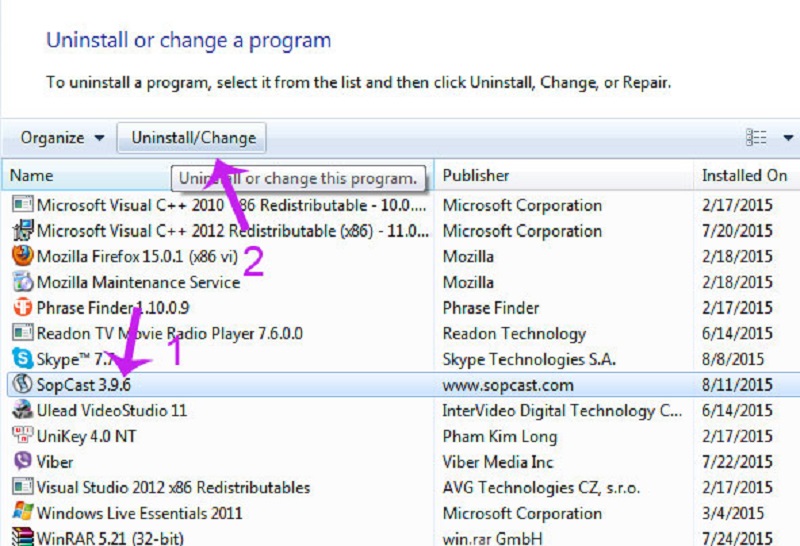Open the view options dropdown arrow
800x546 pixels.
pyautogui.click(x=788, y=138)
